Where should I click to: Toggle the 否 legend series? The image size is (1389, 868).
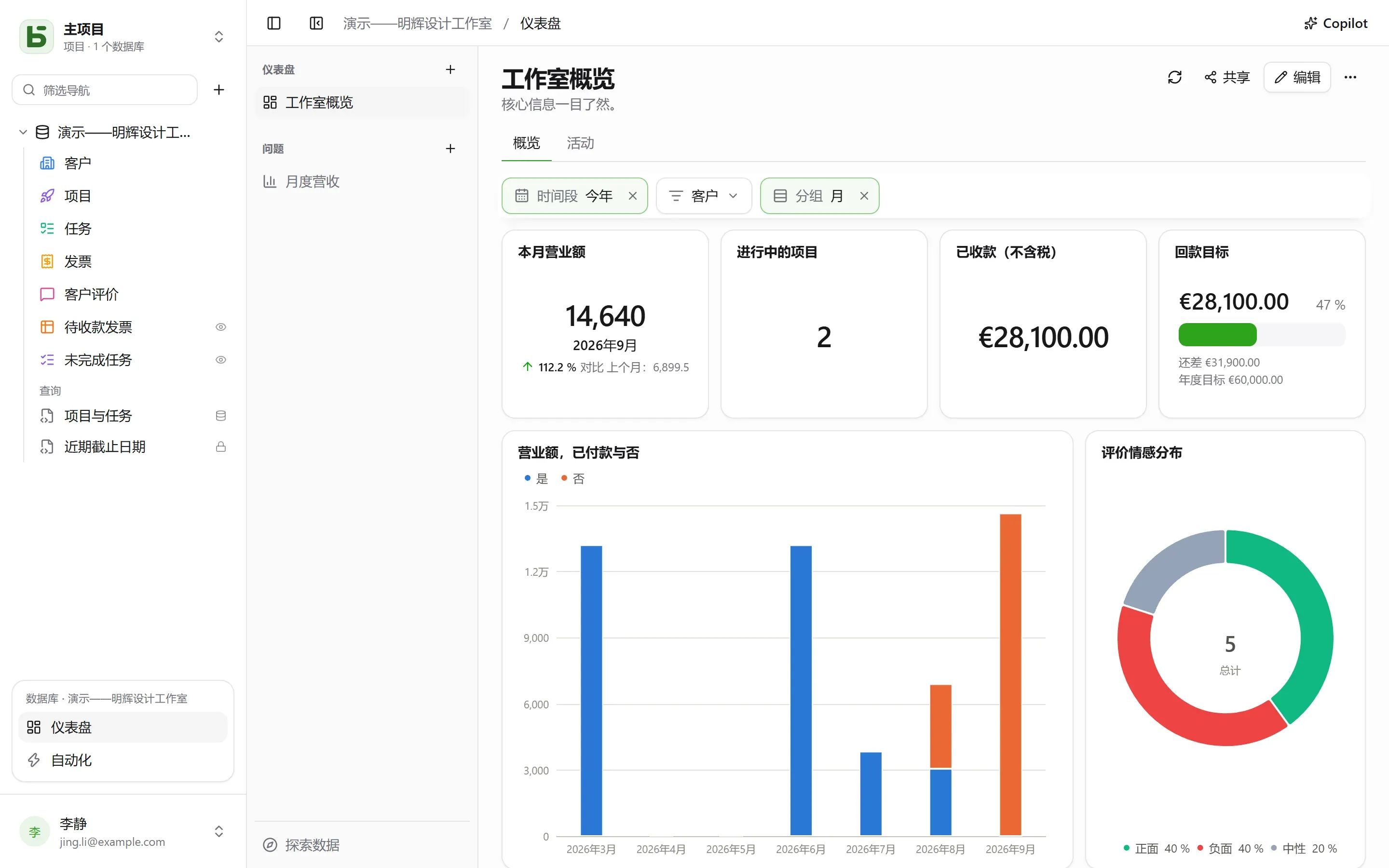point(573,478)
